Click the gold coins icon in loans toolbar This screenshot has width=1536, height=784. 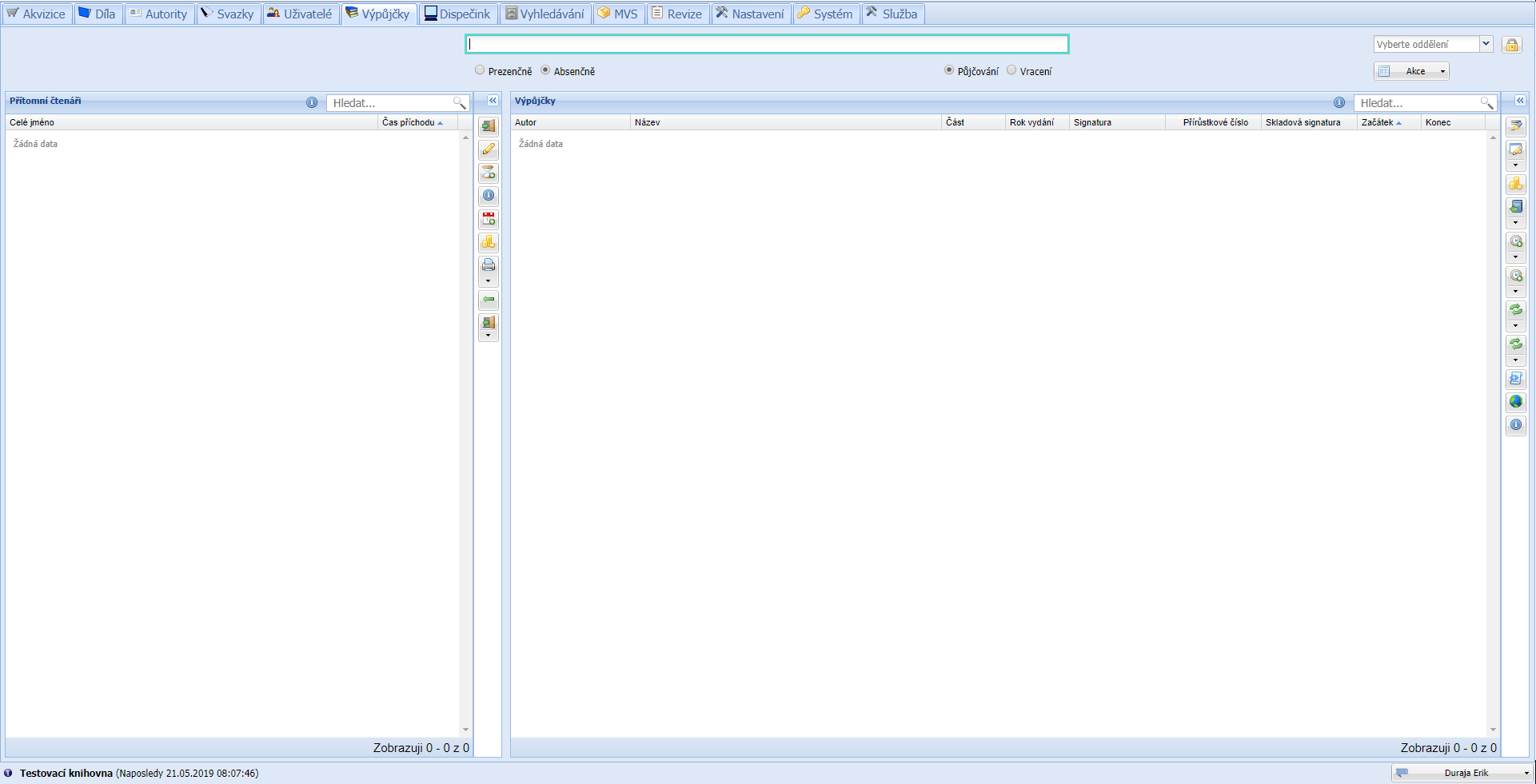(x=1515, y=185)
